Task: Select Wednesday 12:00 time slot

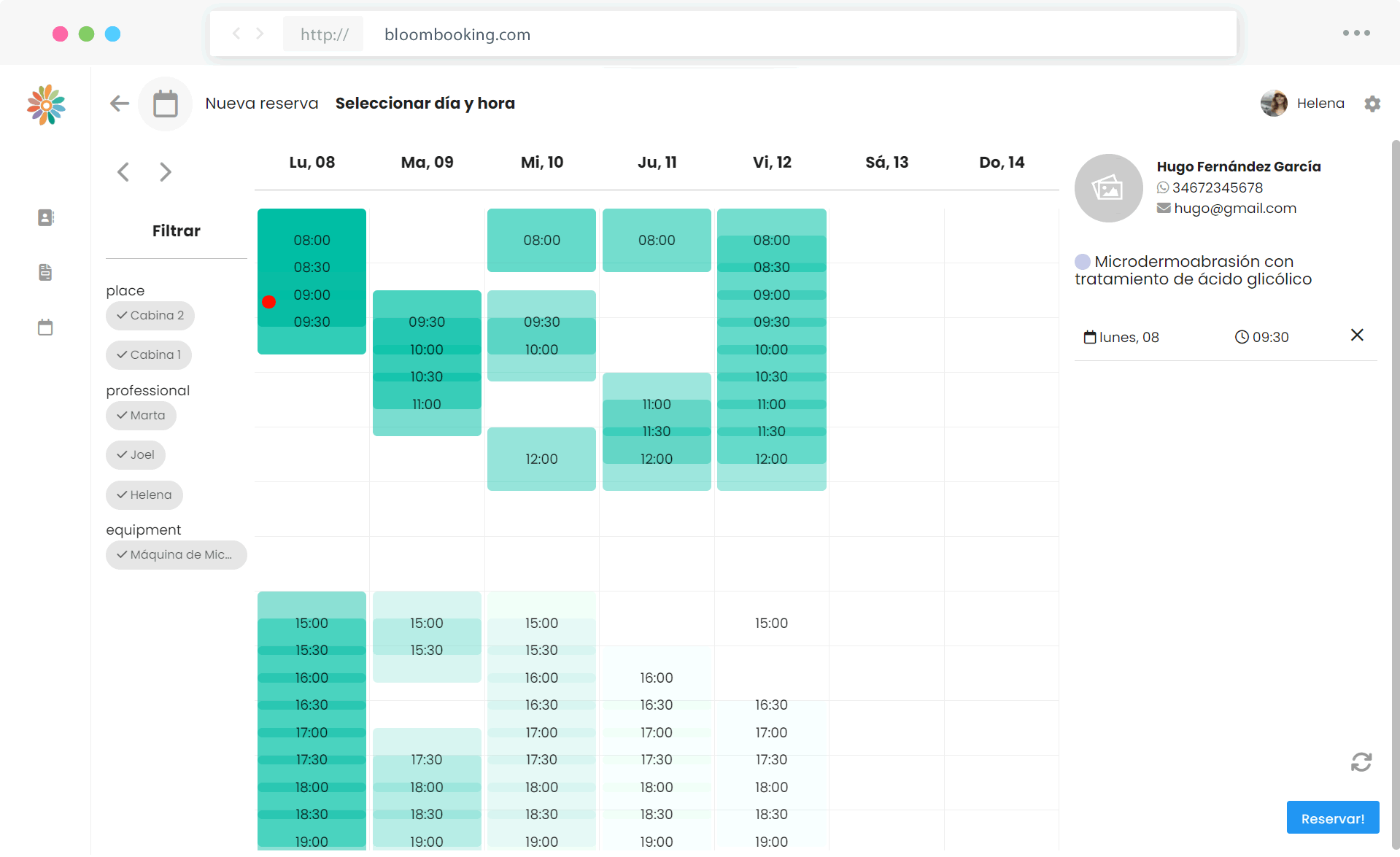Action: click(x=541, y=459)
